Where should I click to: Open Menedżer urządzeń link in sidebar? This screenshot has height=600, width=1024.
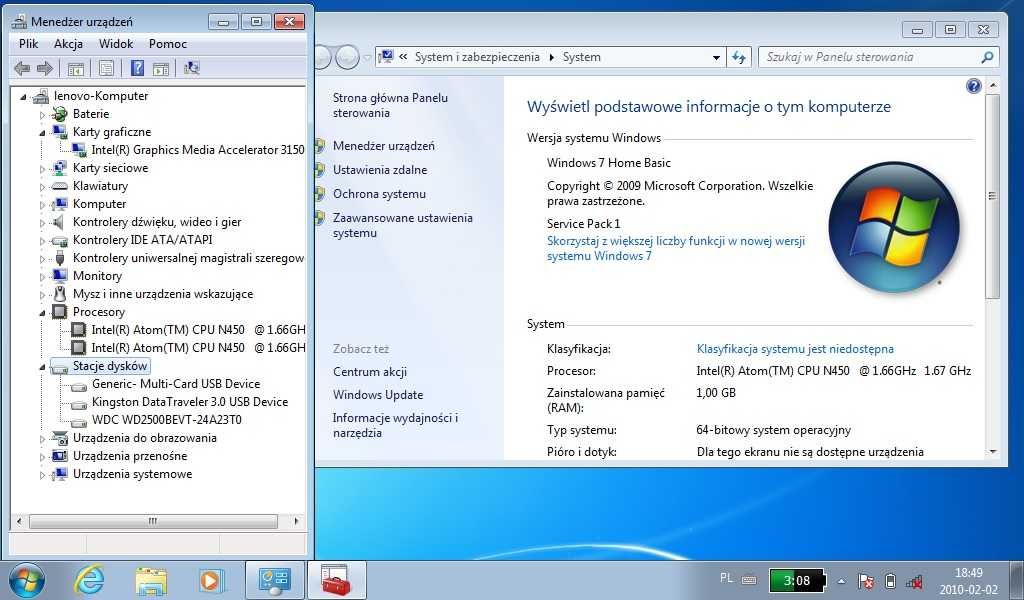pyautogui.click(x=383, y=146)
